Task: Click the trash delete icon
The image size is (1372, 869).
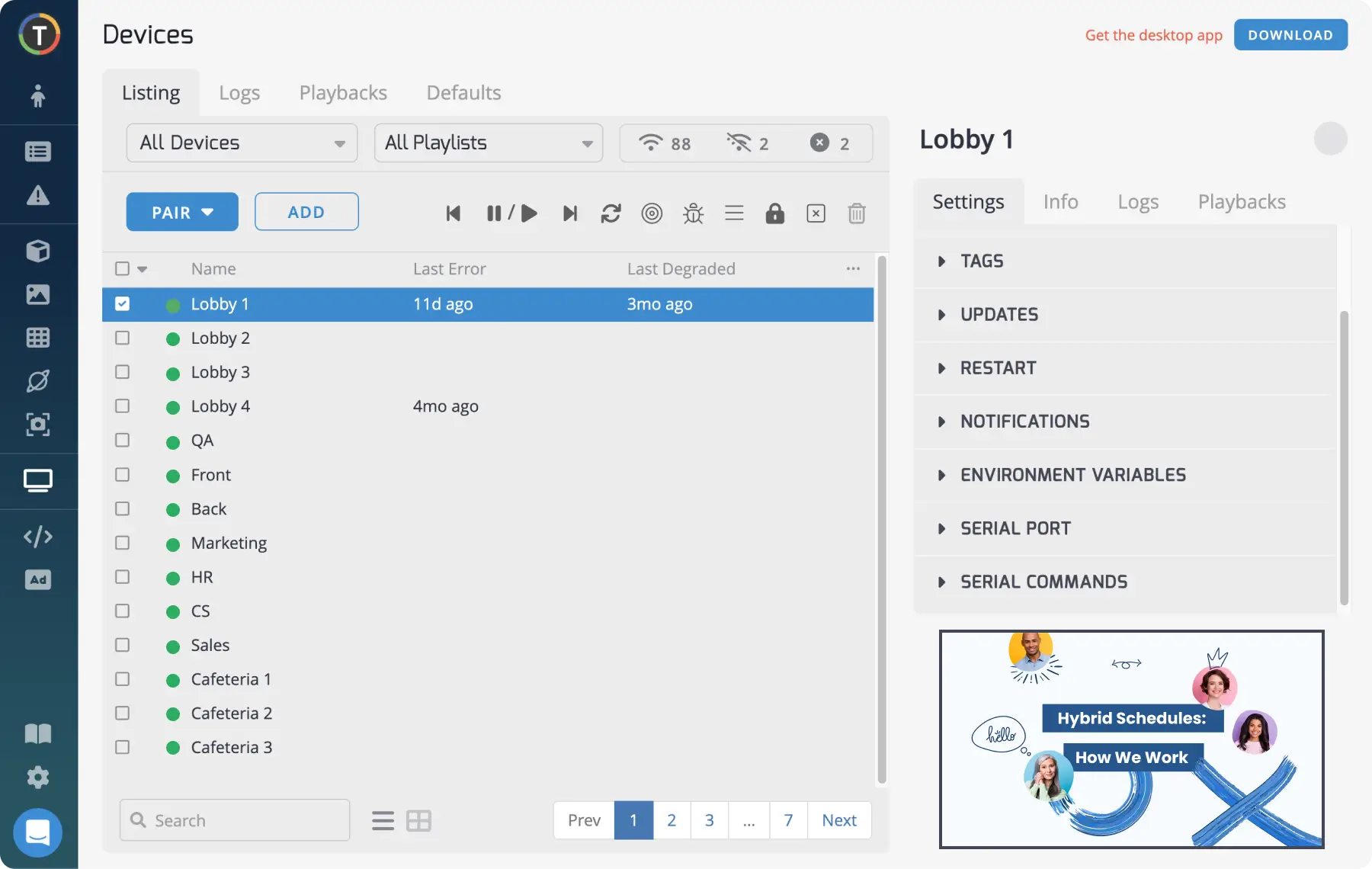Action: click(856, 213)
